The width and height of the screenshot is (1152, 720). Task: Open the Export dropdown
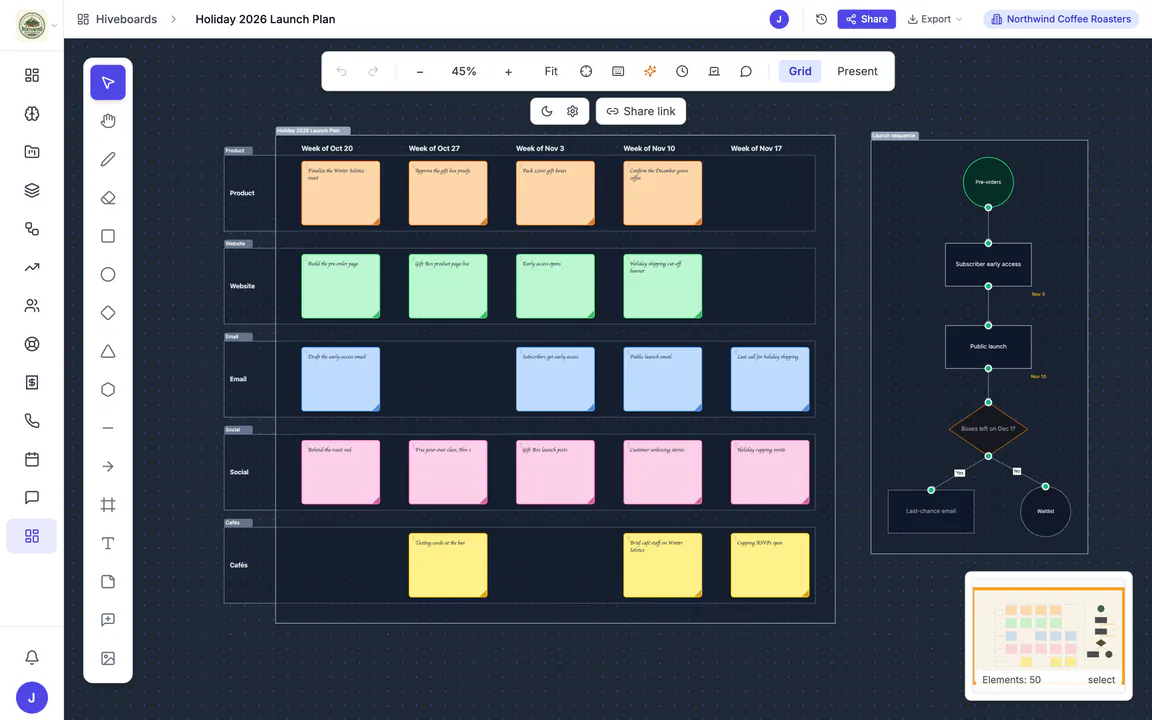click(935, 19)
